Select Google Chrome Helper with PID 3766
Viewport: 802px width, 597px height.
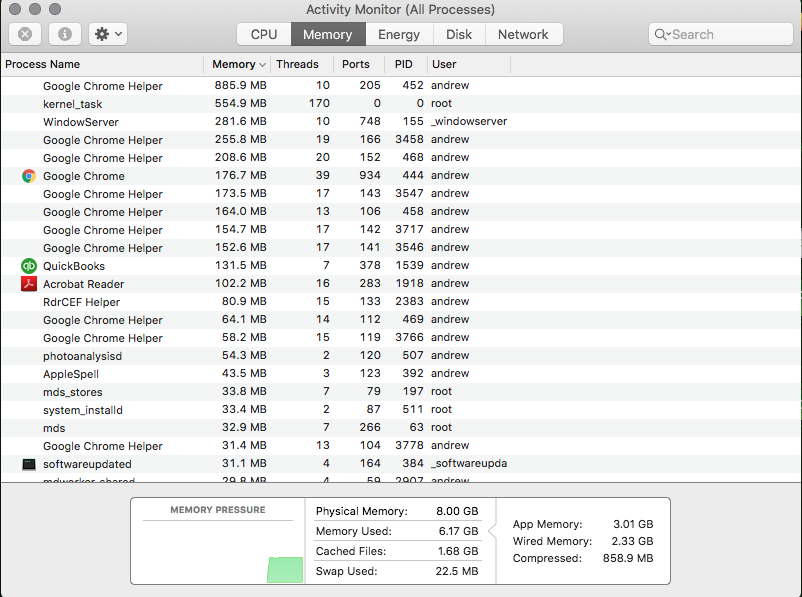coord(401,338)
